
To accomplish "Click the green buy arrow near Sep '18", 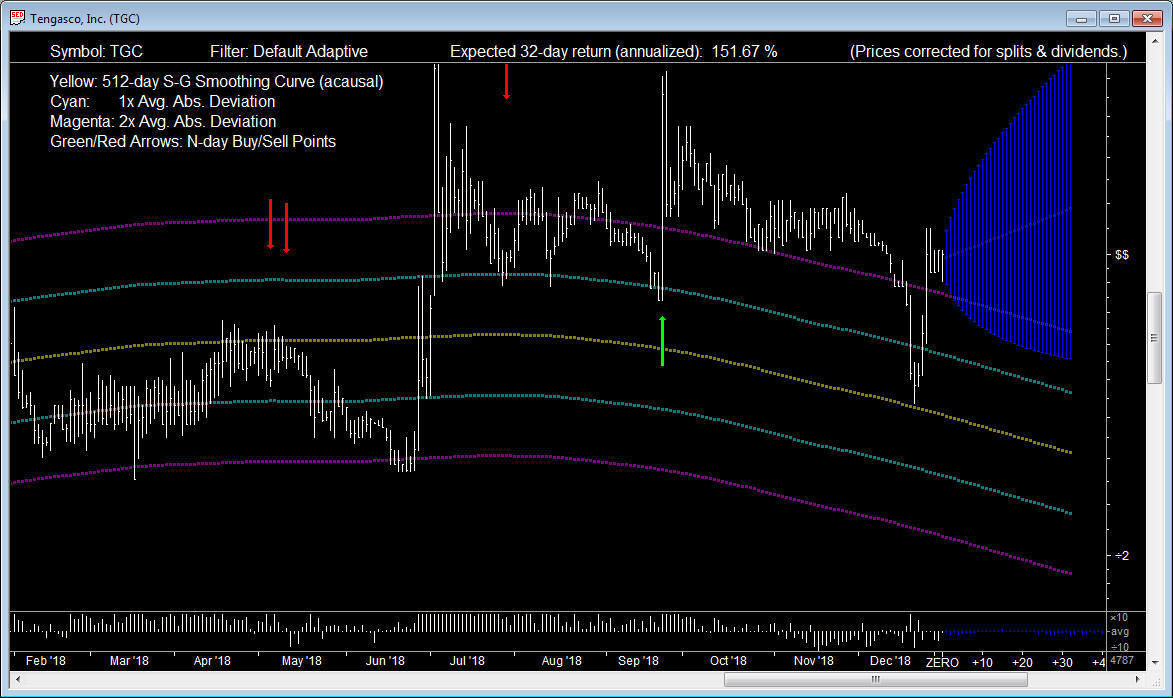I will (x=662, y=341).
